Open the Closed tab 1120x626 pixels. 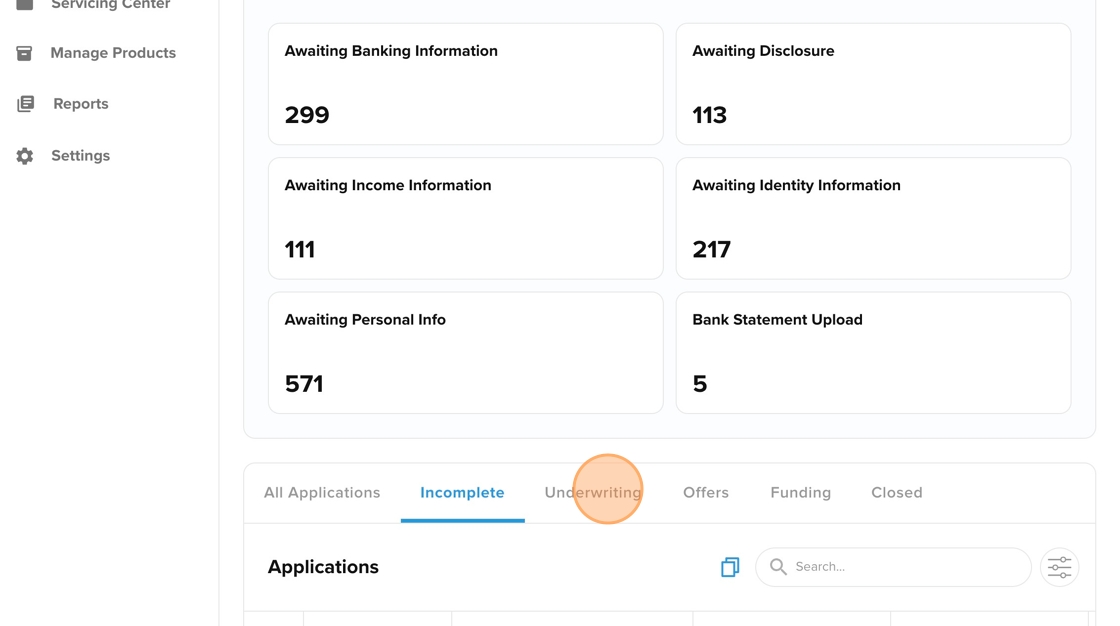[896, 492]
